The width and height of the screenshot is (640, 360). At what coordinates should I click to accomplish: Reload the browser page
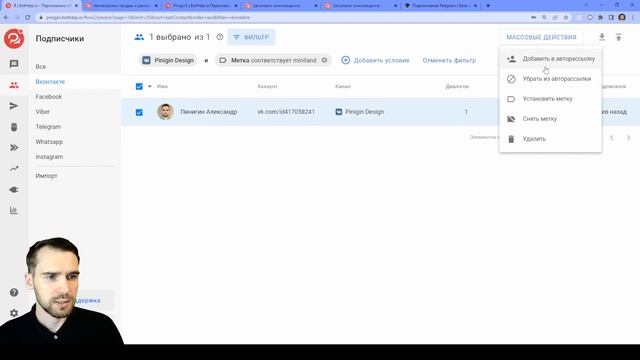click(28, 18)
